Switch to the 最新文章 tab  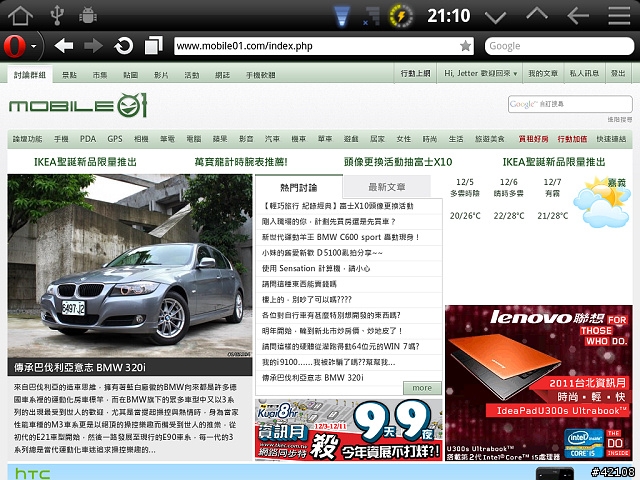pyautogui.click(x=387, y=187)
